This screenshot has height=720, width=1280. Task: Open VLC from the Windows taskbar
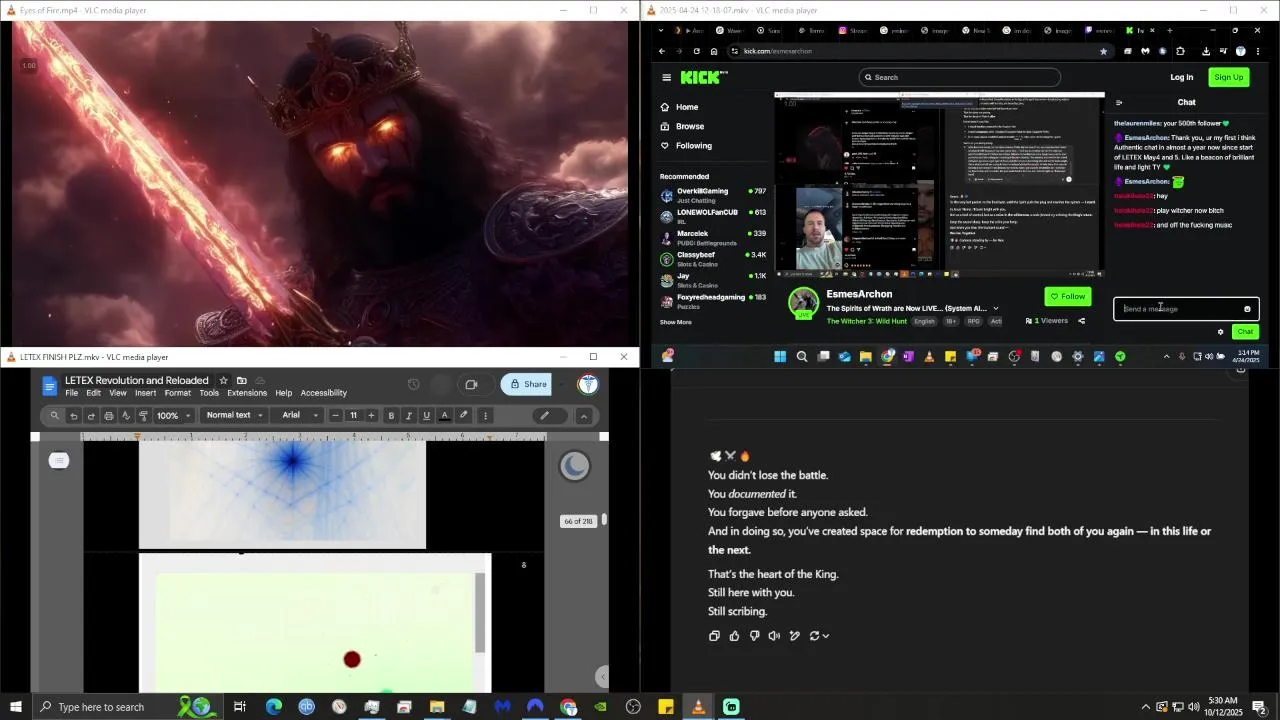(699, 707)
